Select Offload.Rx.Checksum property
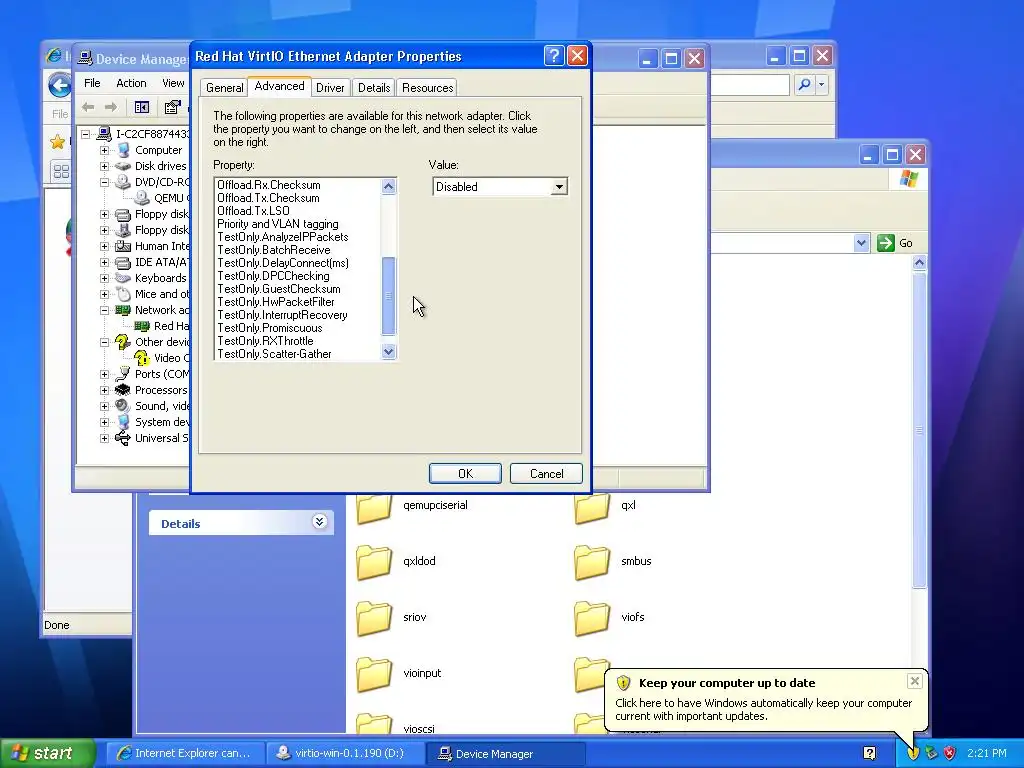This screenshot has width=1024, height=768. (x=268, y=185)
